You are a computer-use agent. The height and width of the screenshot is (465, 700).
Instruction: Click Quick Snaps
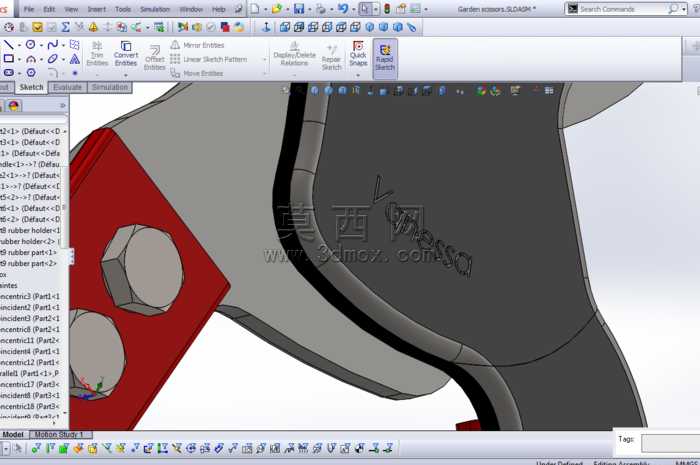click(x=358, y=54)
